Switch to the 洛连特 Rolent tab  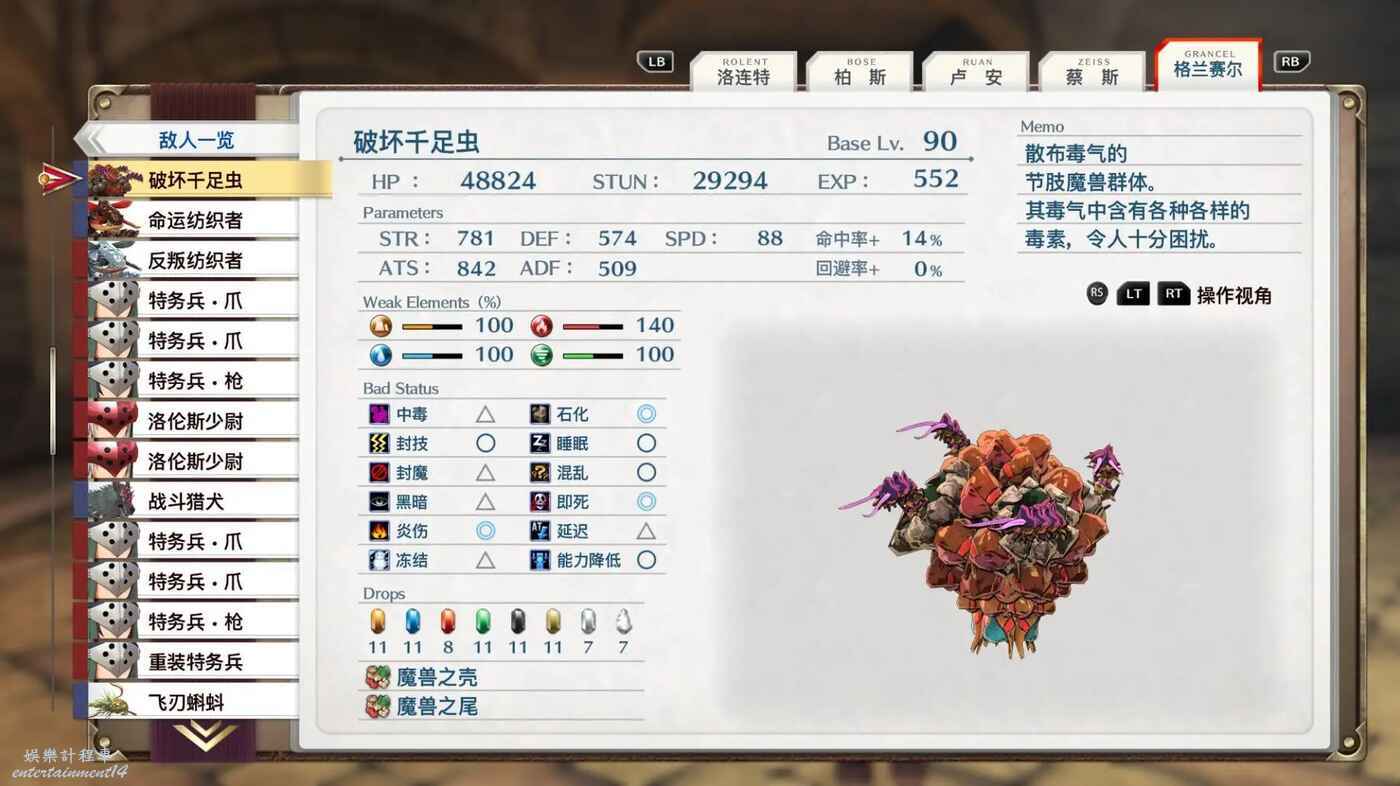click(x=744, y=72)
